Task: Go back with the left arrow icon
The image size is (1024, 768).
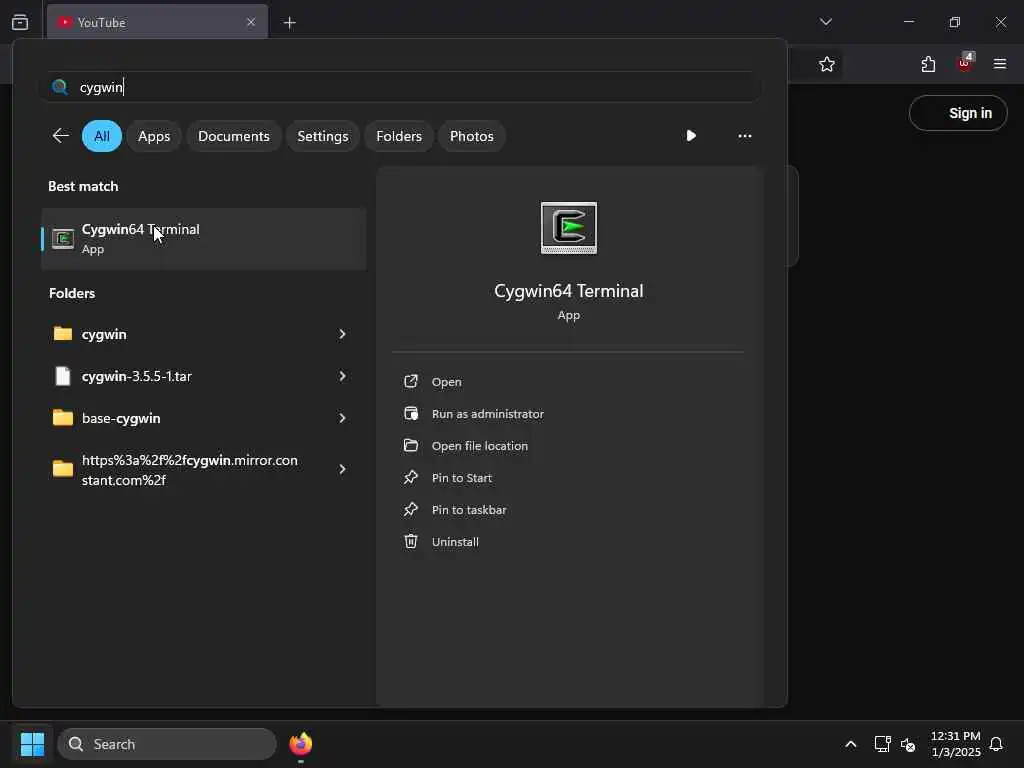Action: click(60, 136)
